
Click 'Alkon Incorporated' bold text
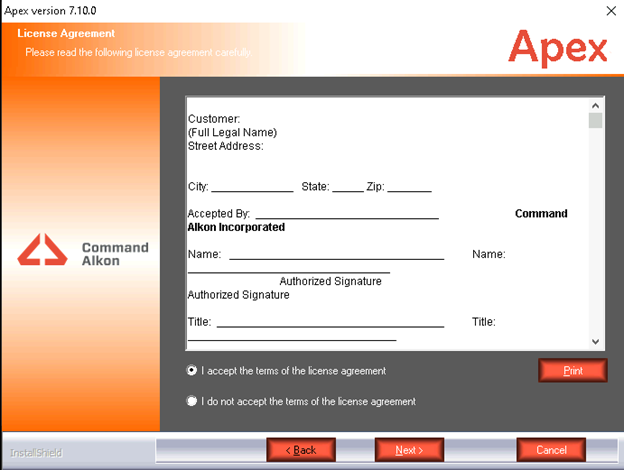tap(236, 227)
